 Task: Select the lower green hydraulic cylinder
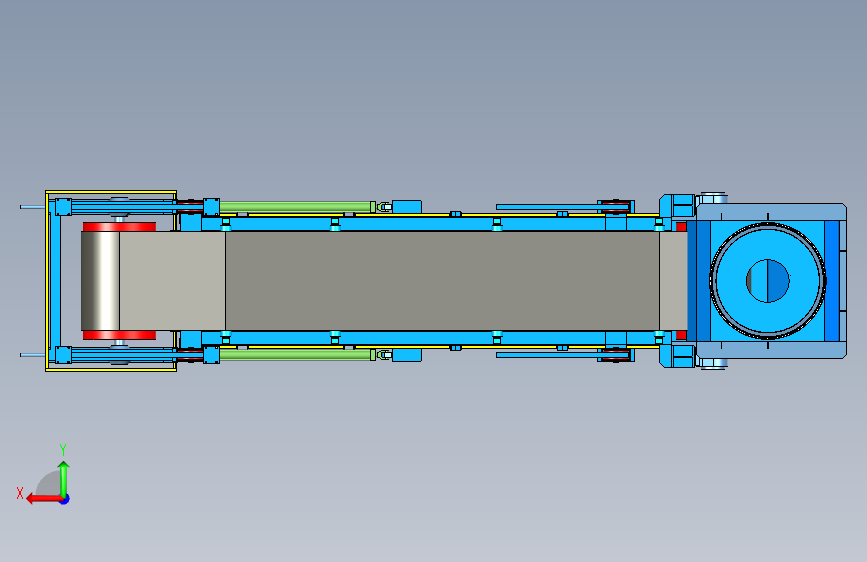click(x=296, y=355)
